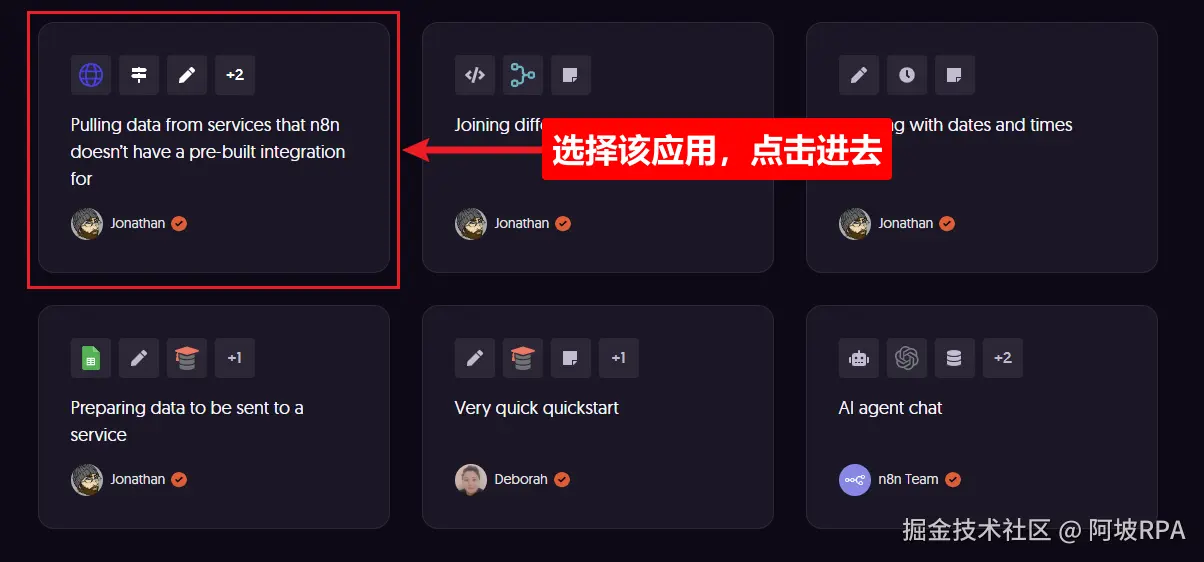Image resolution: width=1204 pixels, height=562 pixels.
Task: Click the green Google Sheets icon
Action: [x=91, y=358]
